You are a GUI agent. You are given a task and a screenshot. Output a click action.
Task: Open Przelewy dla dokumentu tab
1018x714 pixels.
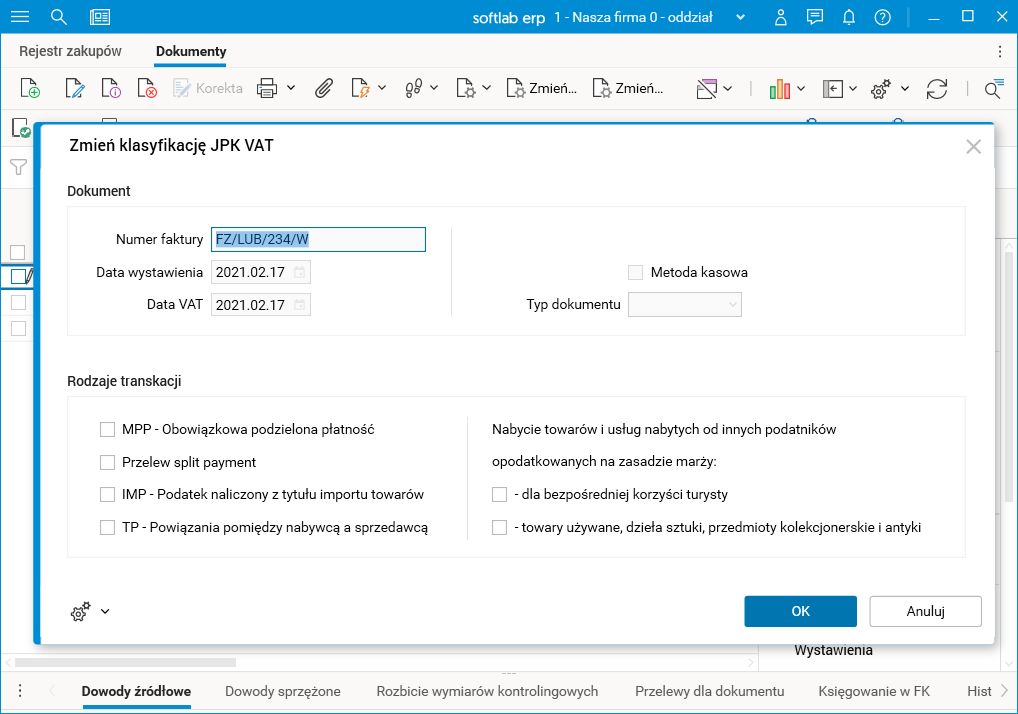[710, 691]
